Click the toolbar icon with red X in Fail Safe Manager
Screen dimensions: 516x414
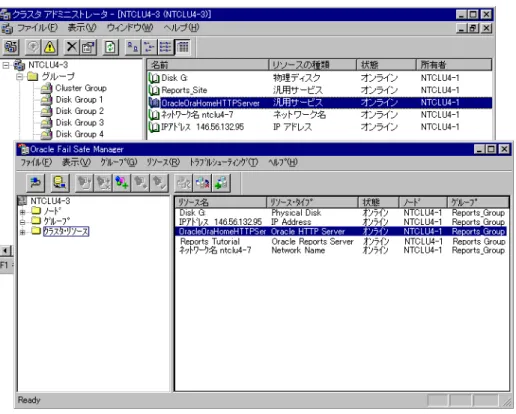tap(203, 183)
